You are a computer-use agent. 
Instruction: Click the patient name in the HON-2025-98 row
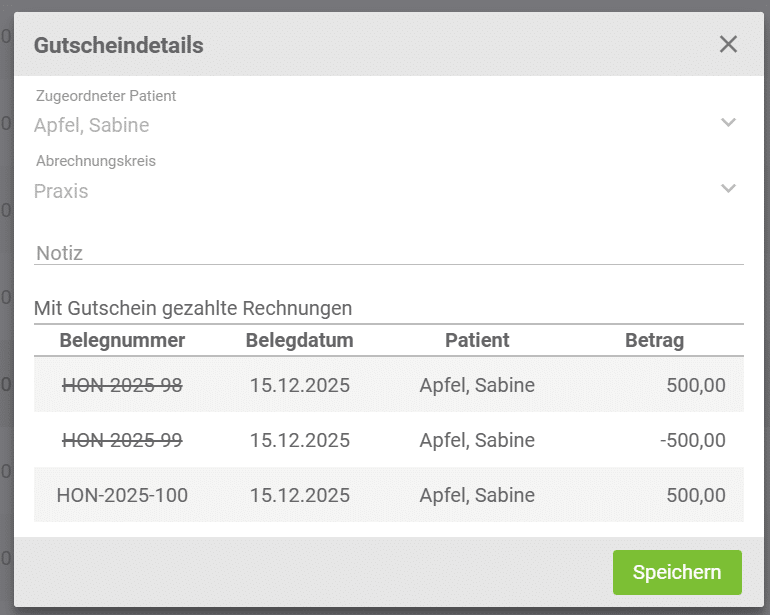[477, 385]
